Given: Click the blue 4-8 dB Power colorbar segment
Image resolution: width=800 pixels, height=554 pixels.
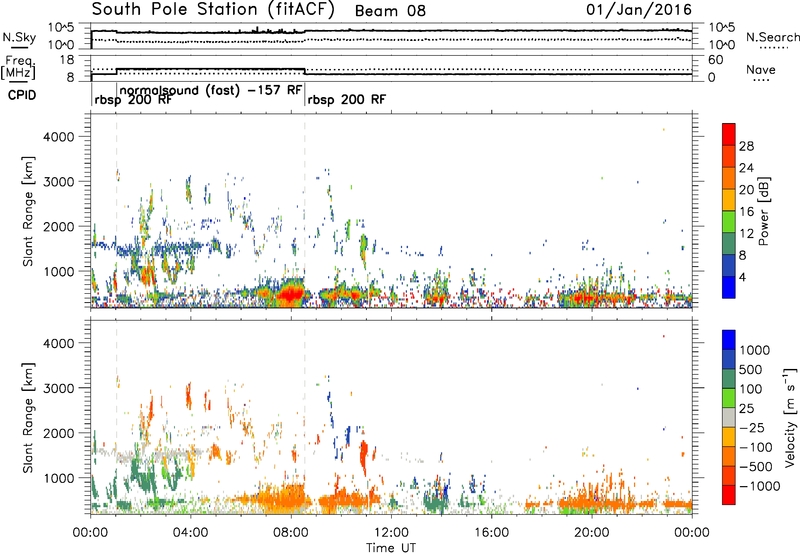Looking at the screenshot, I should tap(729, 266).
